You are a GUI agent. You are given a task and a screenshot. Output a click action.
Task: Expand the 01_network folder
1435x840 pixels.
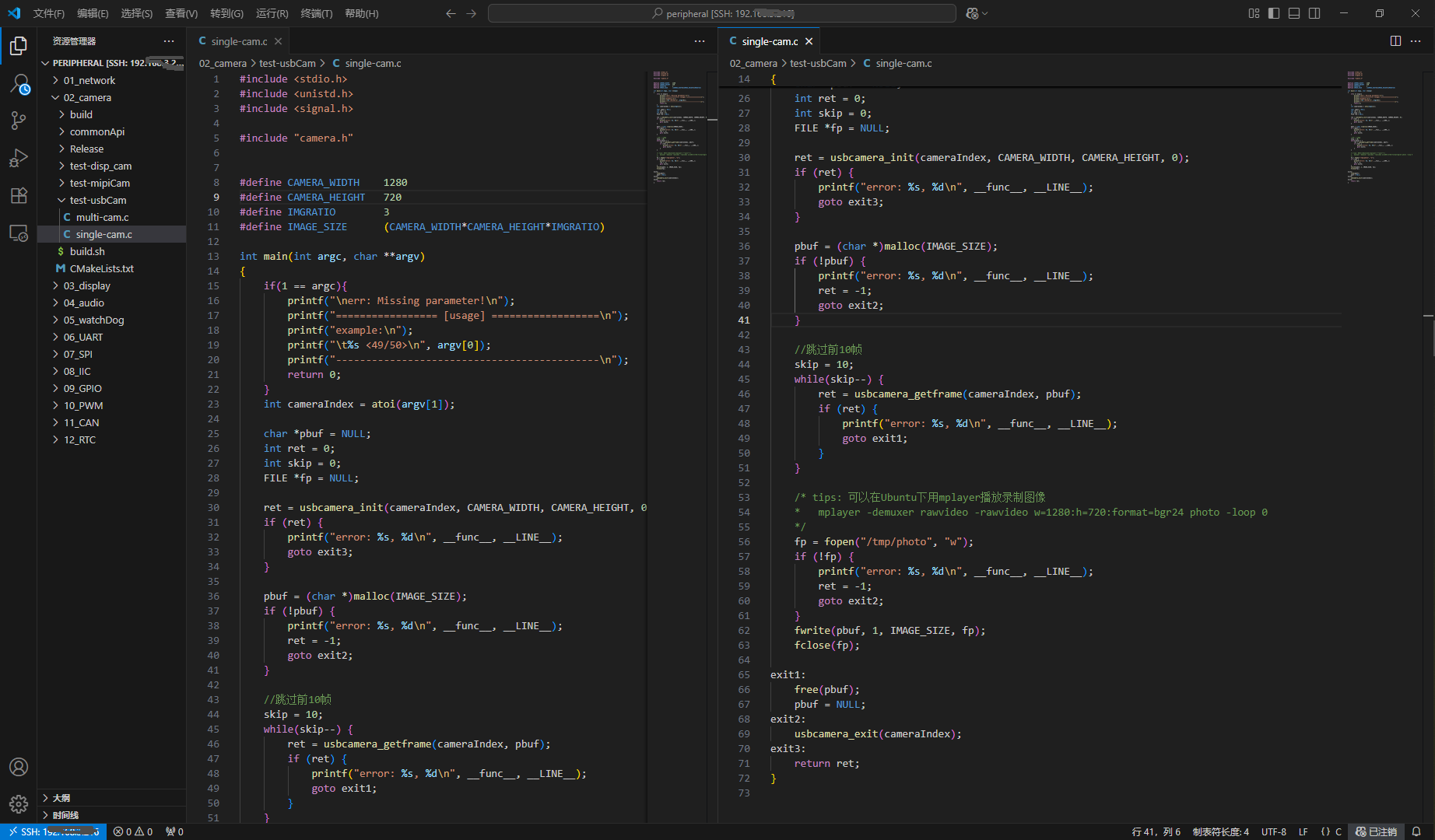(111, 80)
